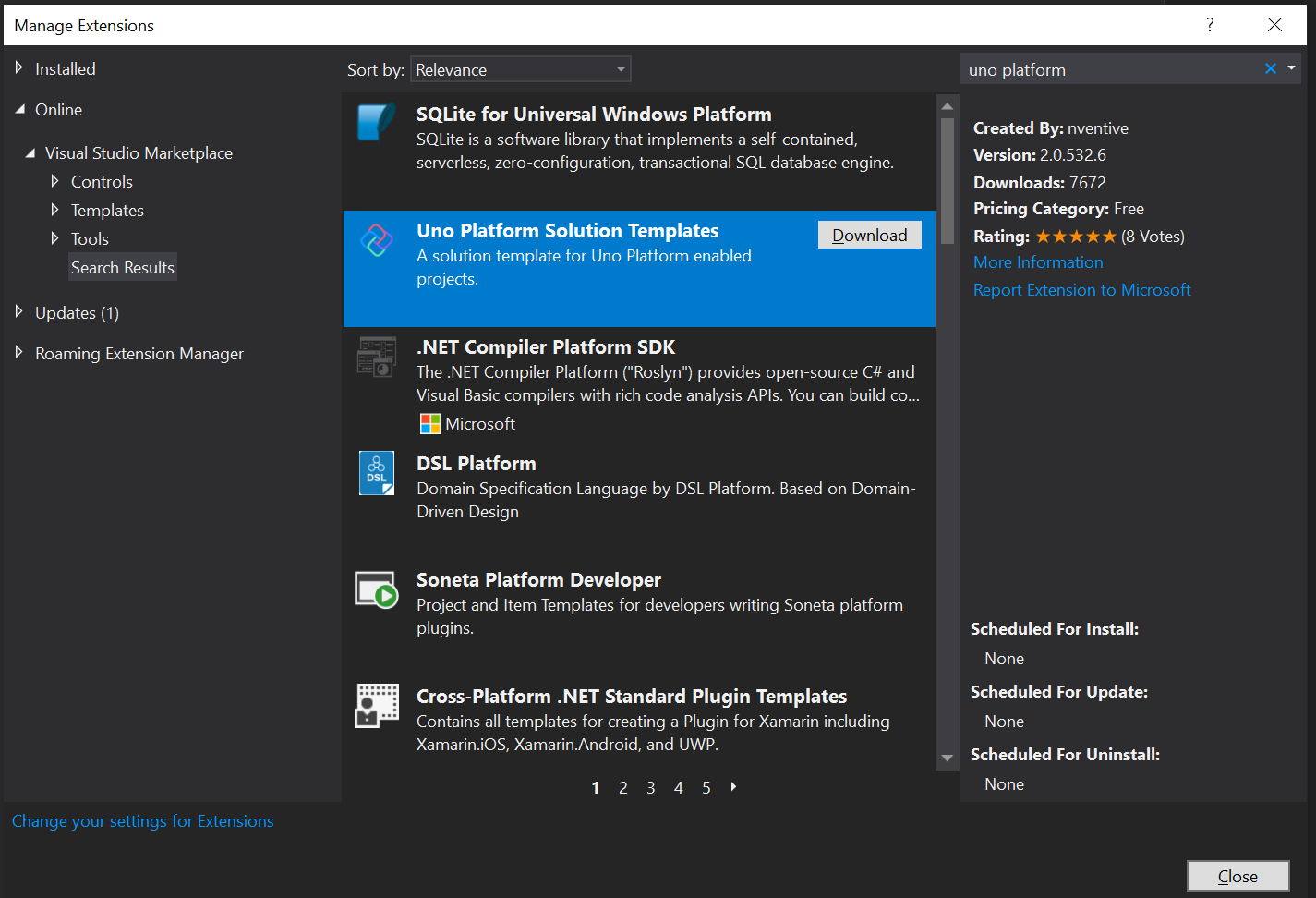Expand the Installed node
The image size is (1316, 898).
(18, 67)
